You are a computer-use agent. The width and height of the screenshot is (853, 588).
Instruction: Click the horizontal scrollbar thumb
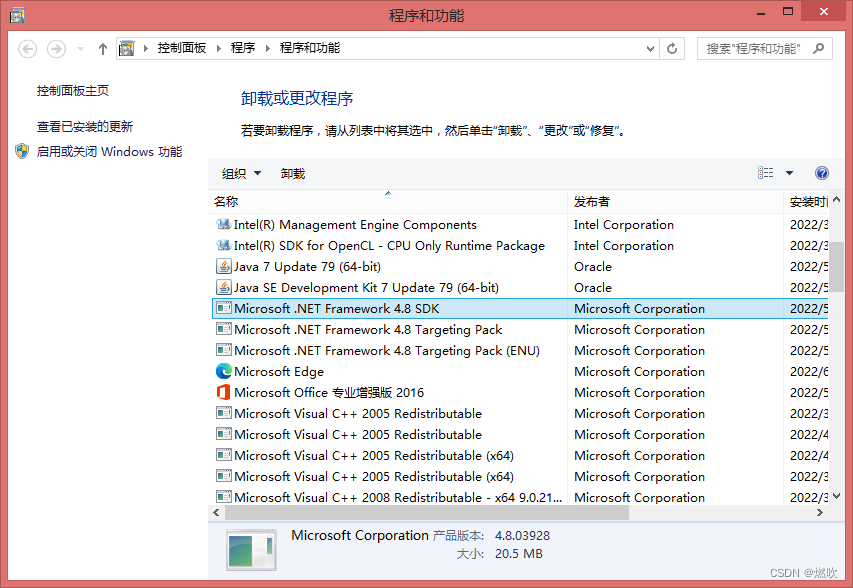pos(427,512)
